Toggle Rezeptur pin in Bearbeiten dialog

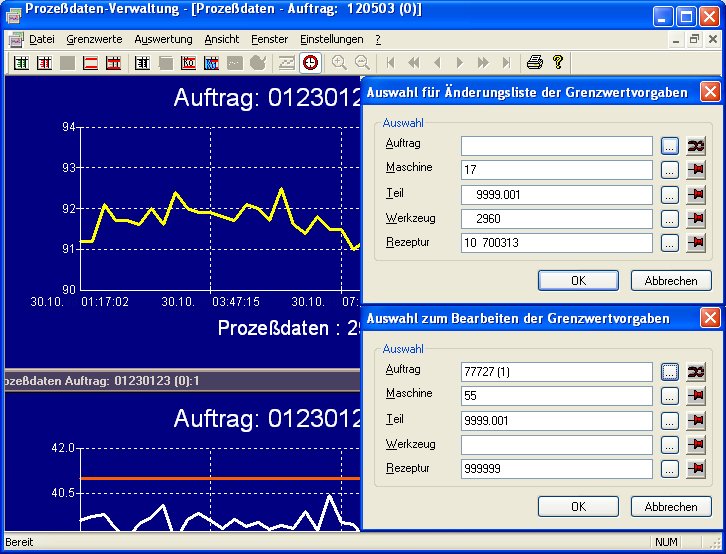point(696,469)
